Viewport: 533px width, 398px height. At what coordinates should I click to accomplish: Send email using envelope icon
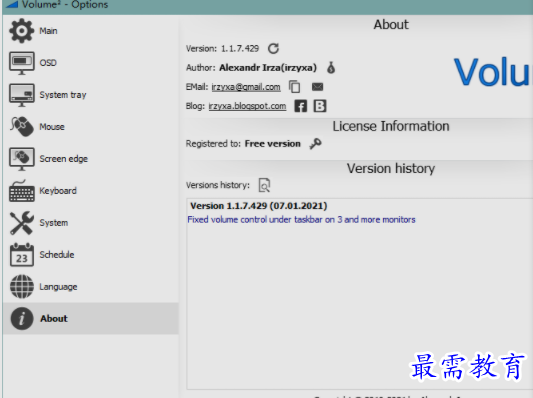[317, 87]
